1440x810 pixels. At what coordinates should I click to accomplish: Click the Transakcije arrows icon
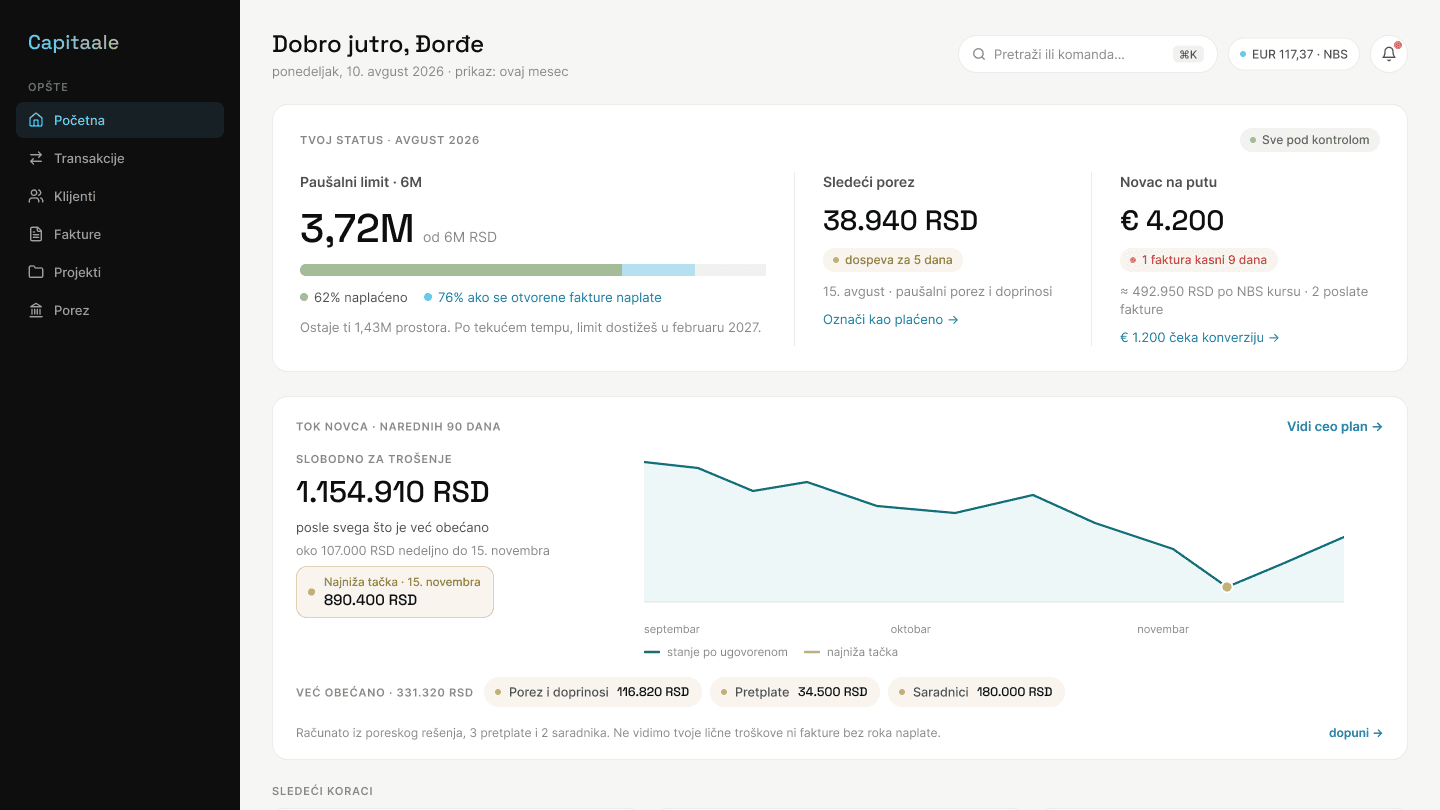click(x=36, y=158)
